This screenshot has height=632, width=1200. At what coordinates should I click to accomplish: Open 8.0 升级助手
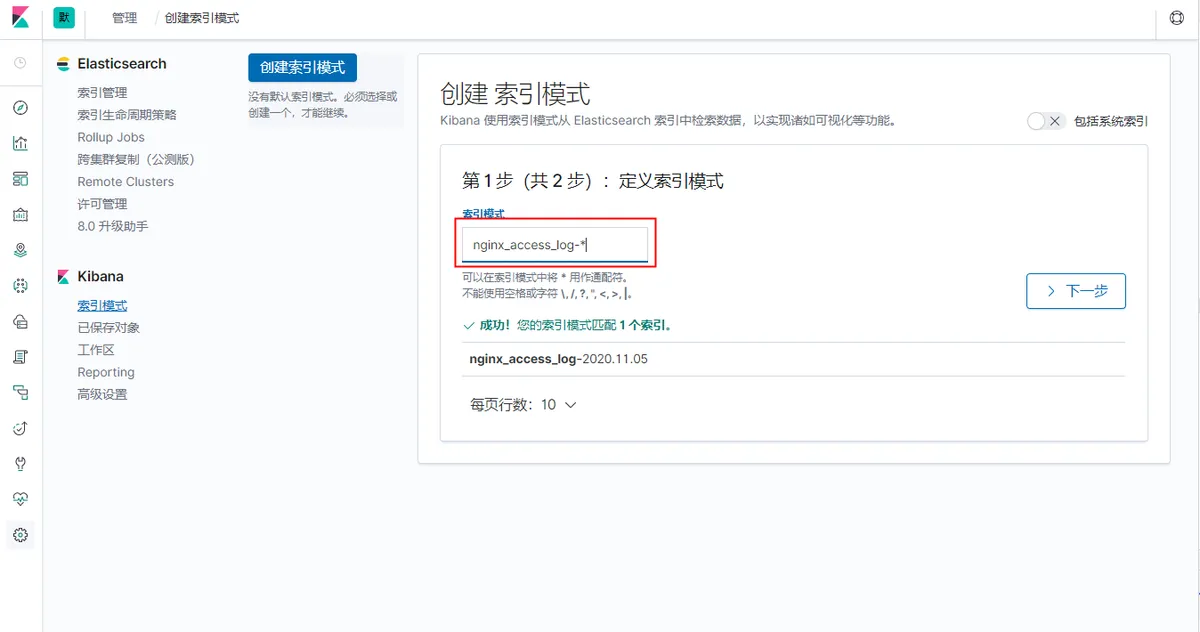113,226
